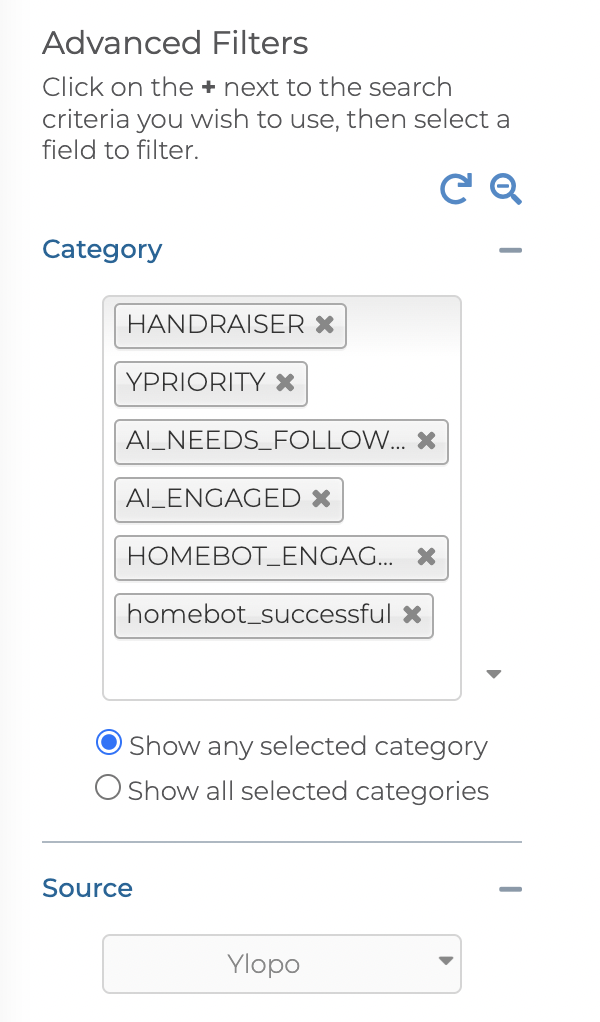This screenshot has width=600, height=1022.
Task: Select Show all selected categories
Action: pos(108,789)
